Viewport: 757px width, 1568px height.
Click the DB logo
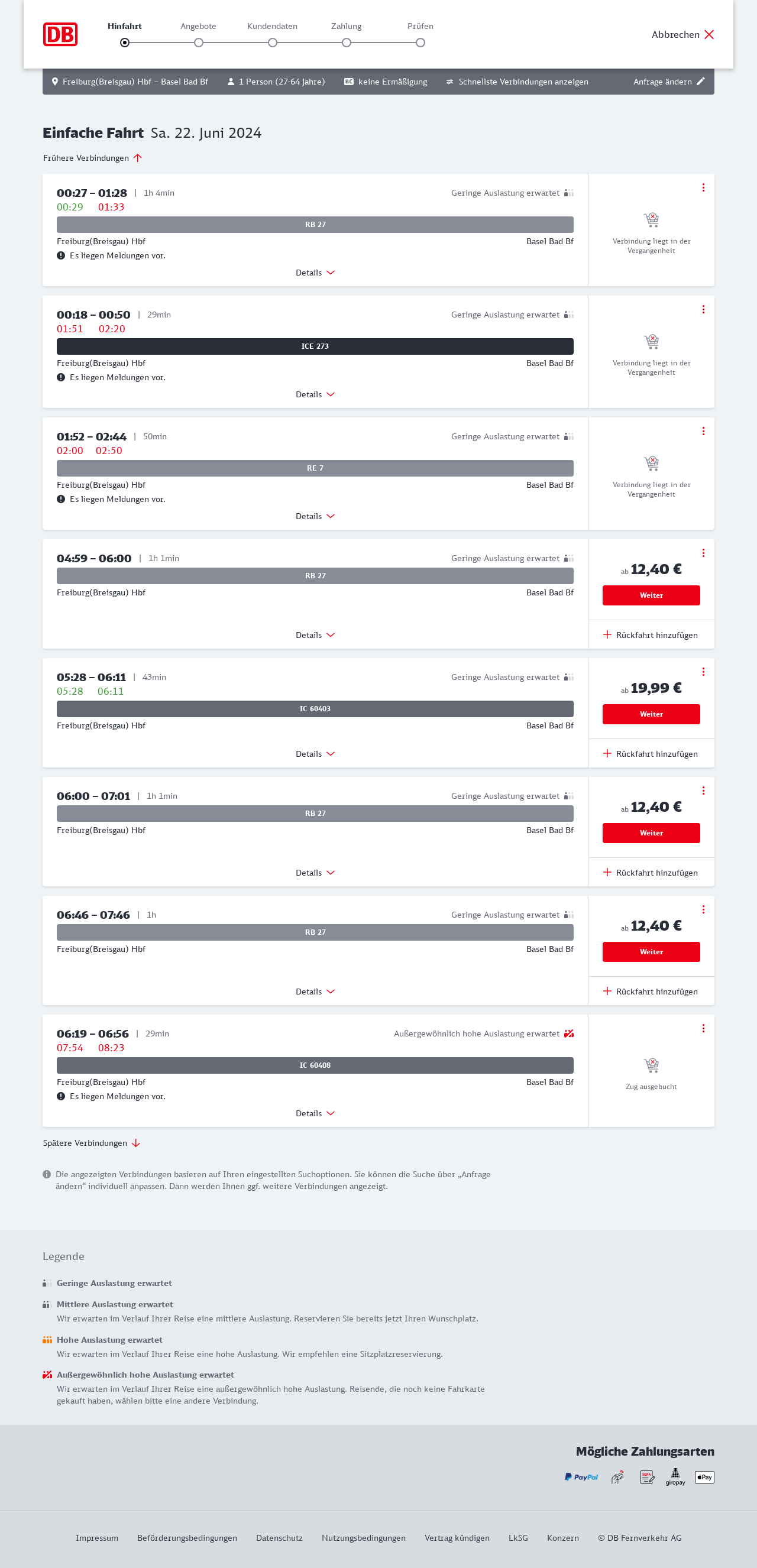click(x=60, y=34)
